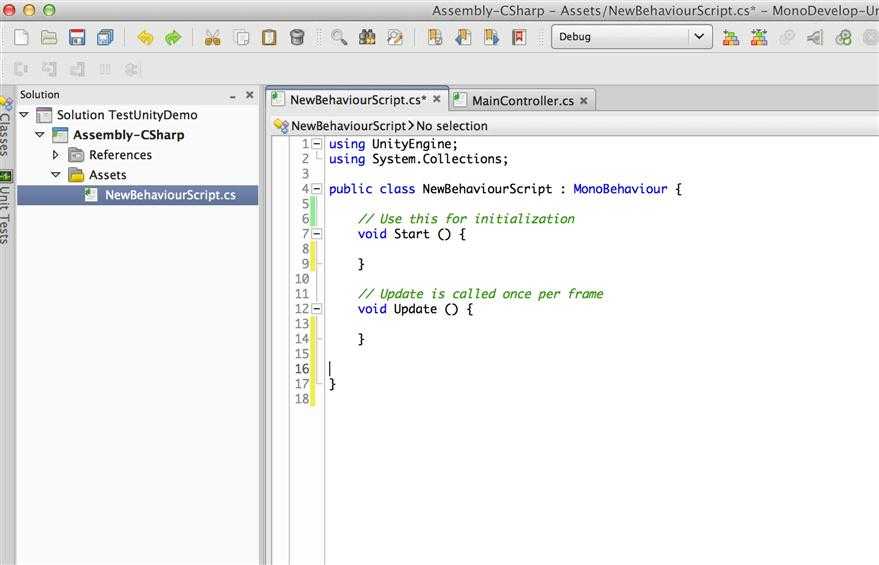
Task: Go to the next bookmark icon
Action: 491,38
